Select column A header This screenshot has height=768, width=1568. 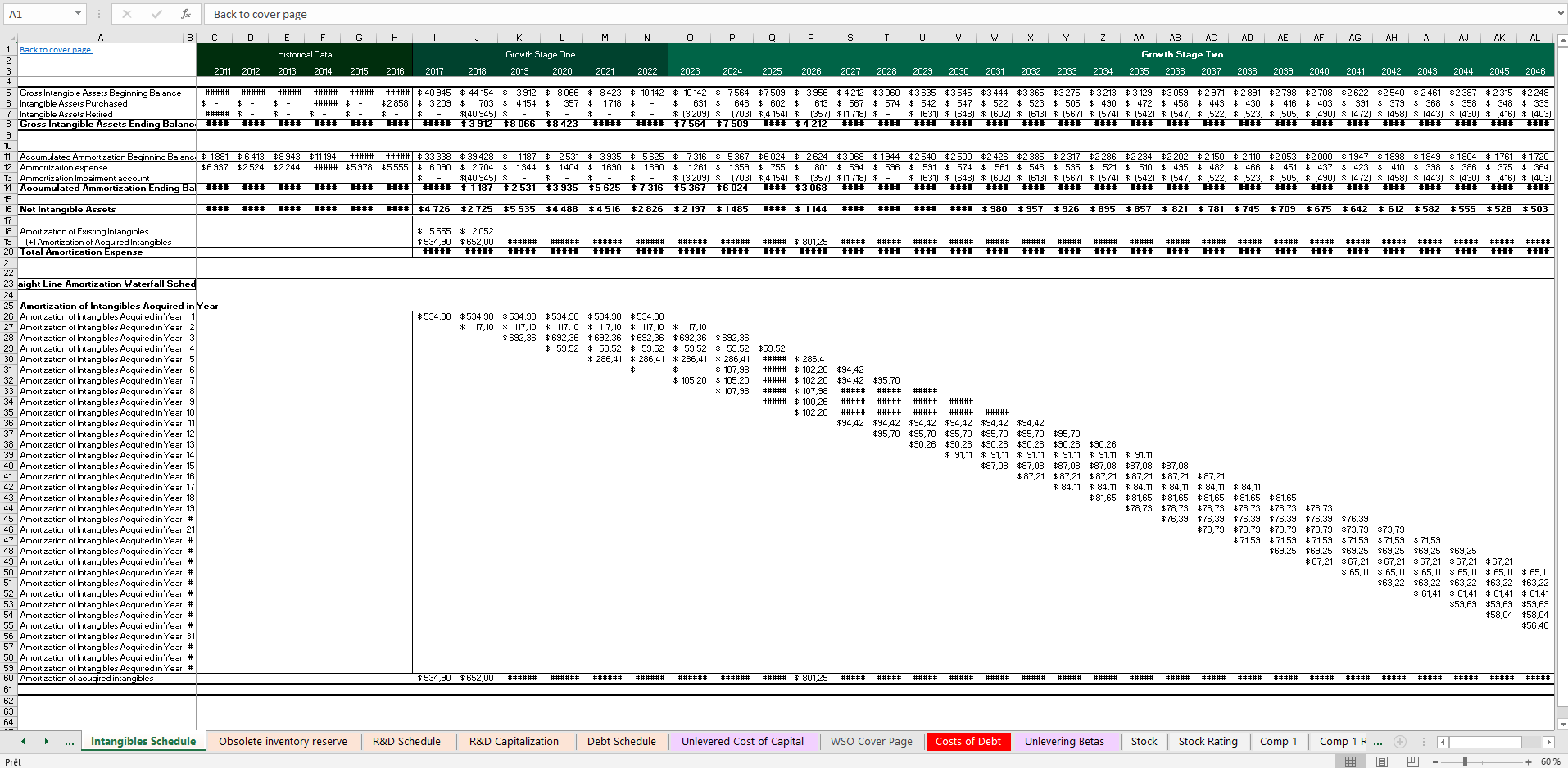(100, 38)
